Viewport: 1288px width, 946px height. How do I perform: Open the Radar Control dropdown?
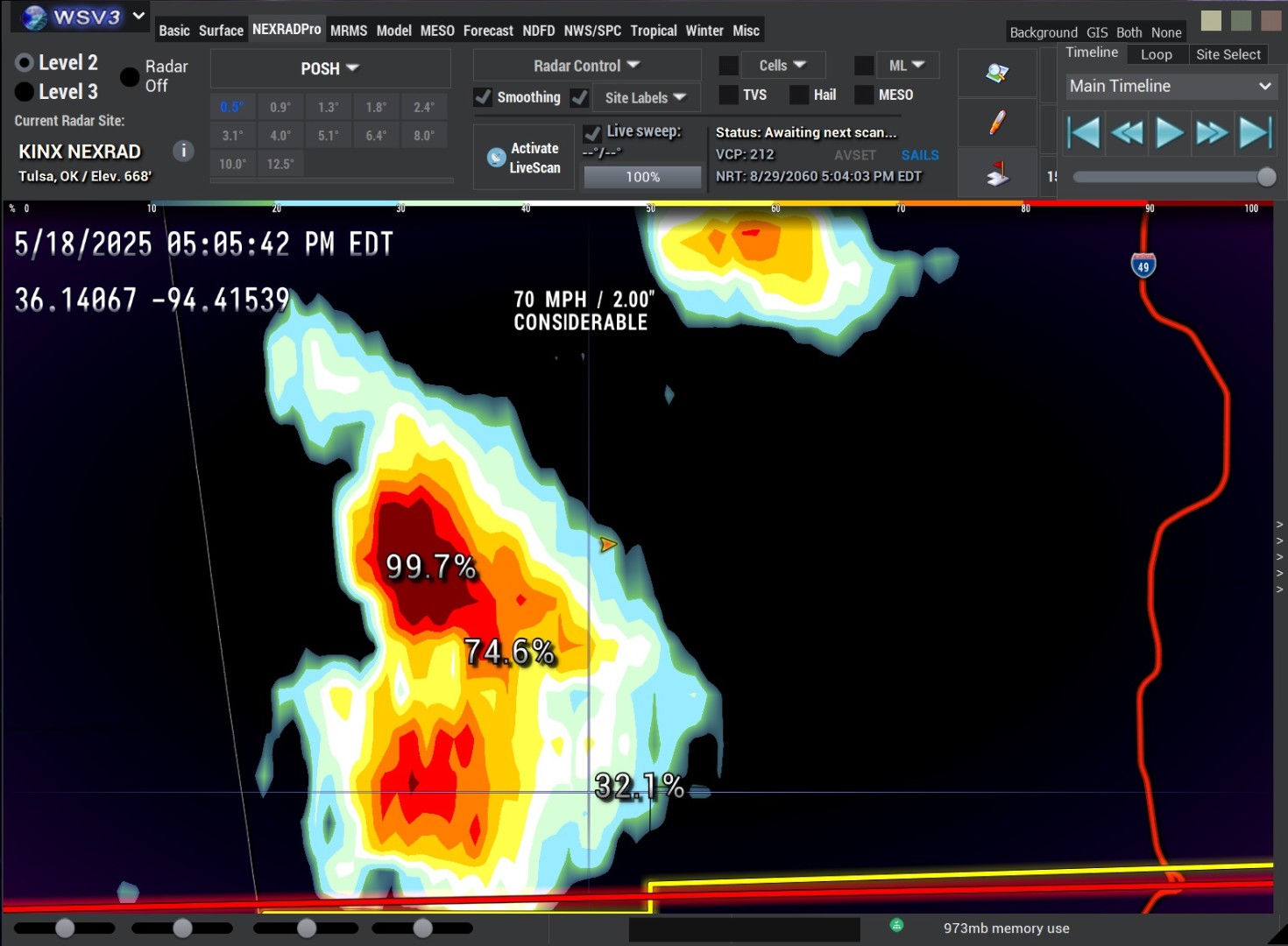point(586,66)
